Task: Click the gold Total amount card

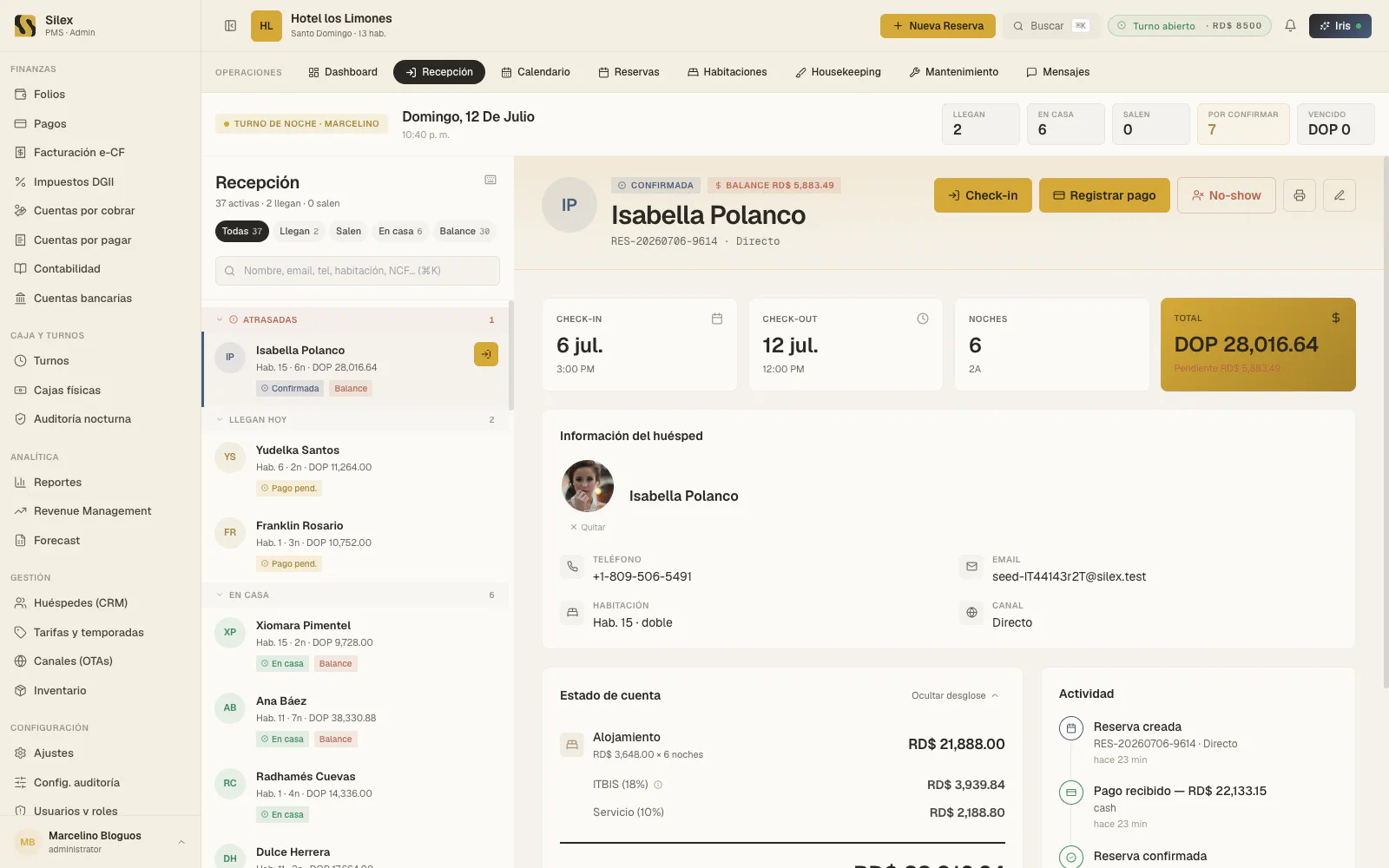Action: click(1258, 345)
